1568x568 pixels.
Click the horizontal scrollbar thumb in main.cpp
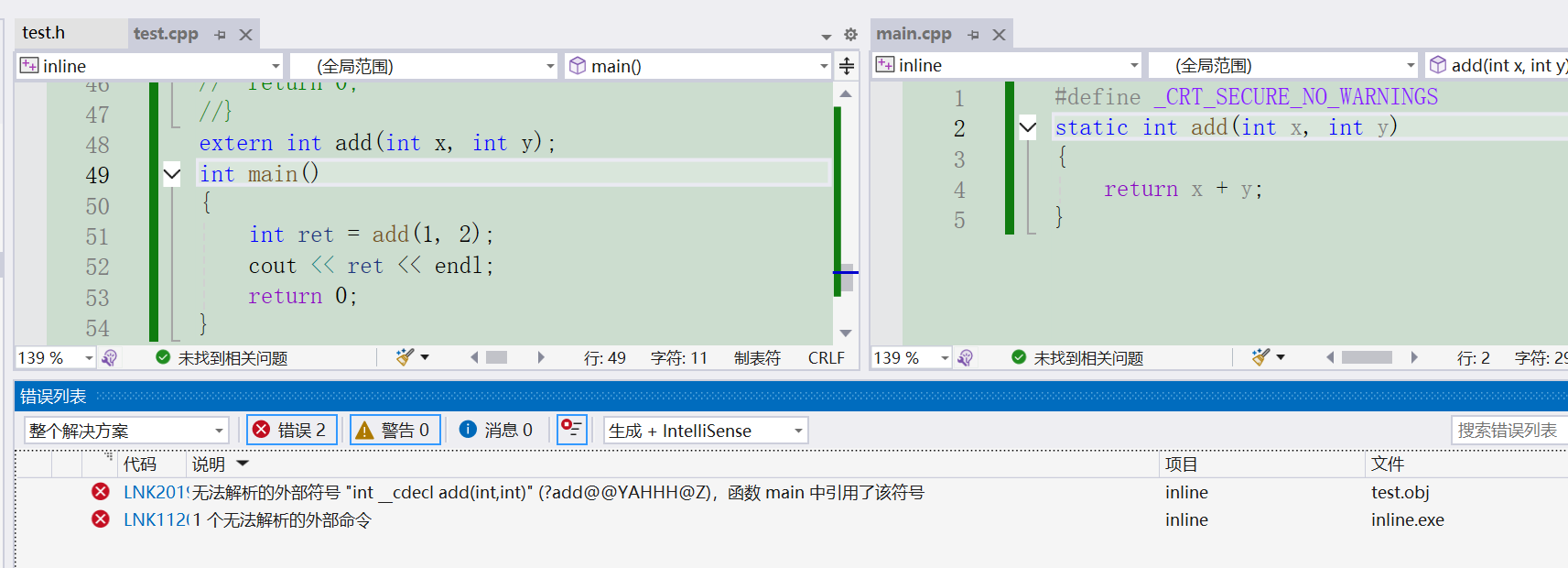[x=1367, y=357]
